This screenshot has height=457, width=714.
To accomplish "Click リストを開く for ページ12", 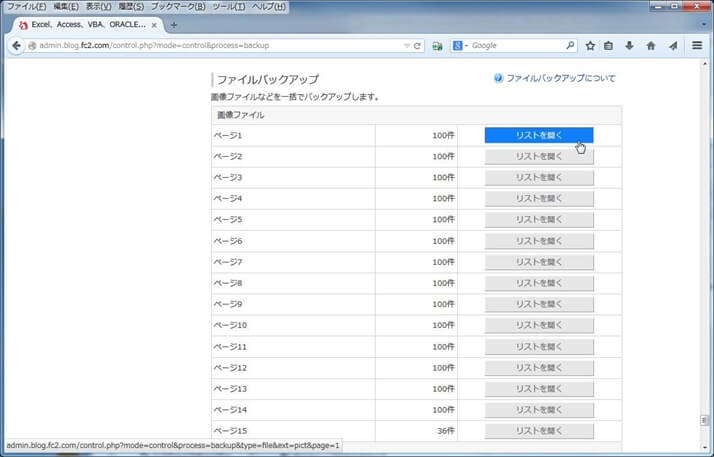I will pos(539,368).
